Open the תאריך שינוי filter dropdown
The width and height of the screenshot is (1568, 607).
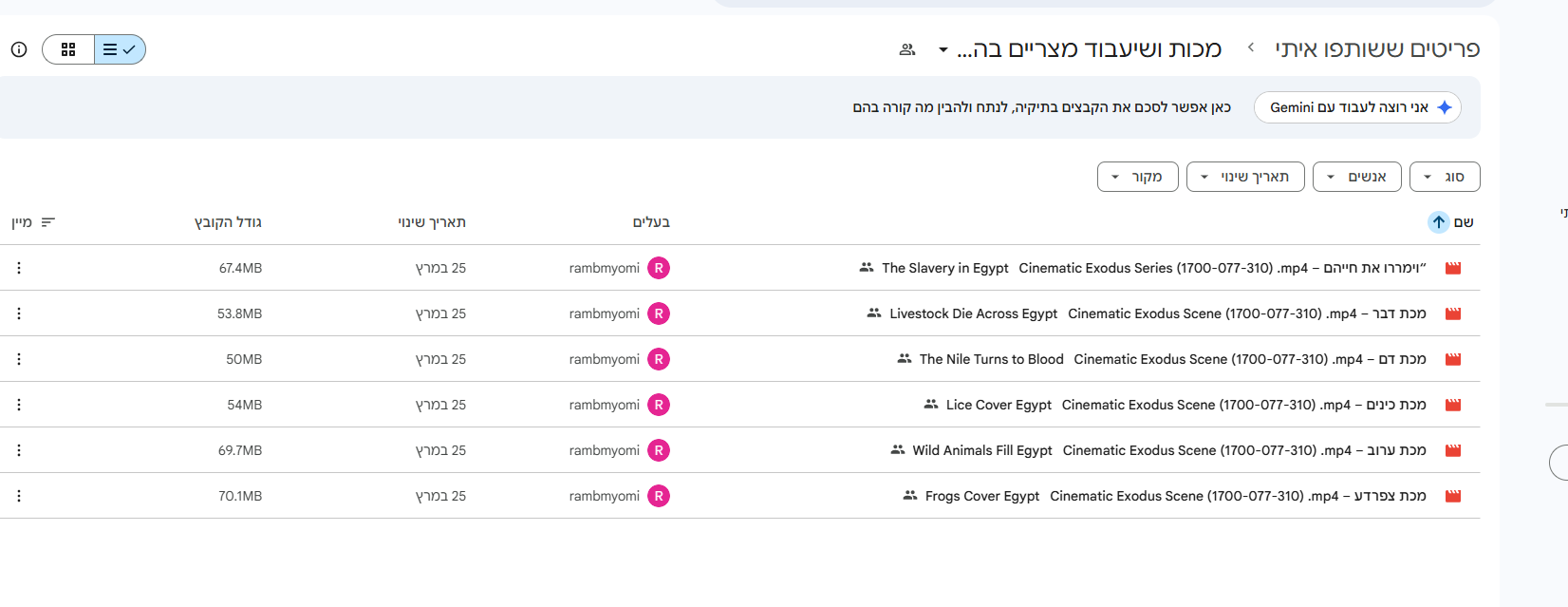tap(1245, 177)
